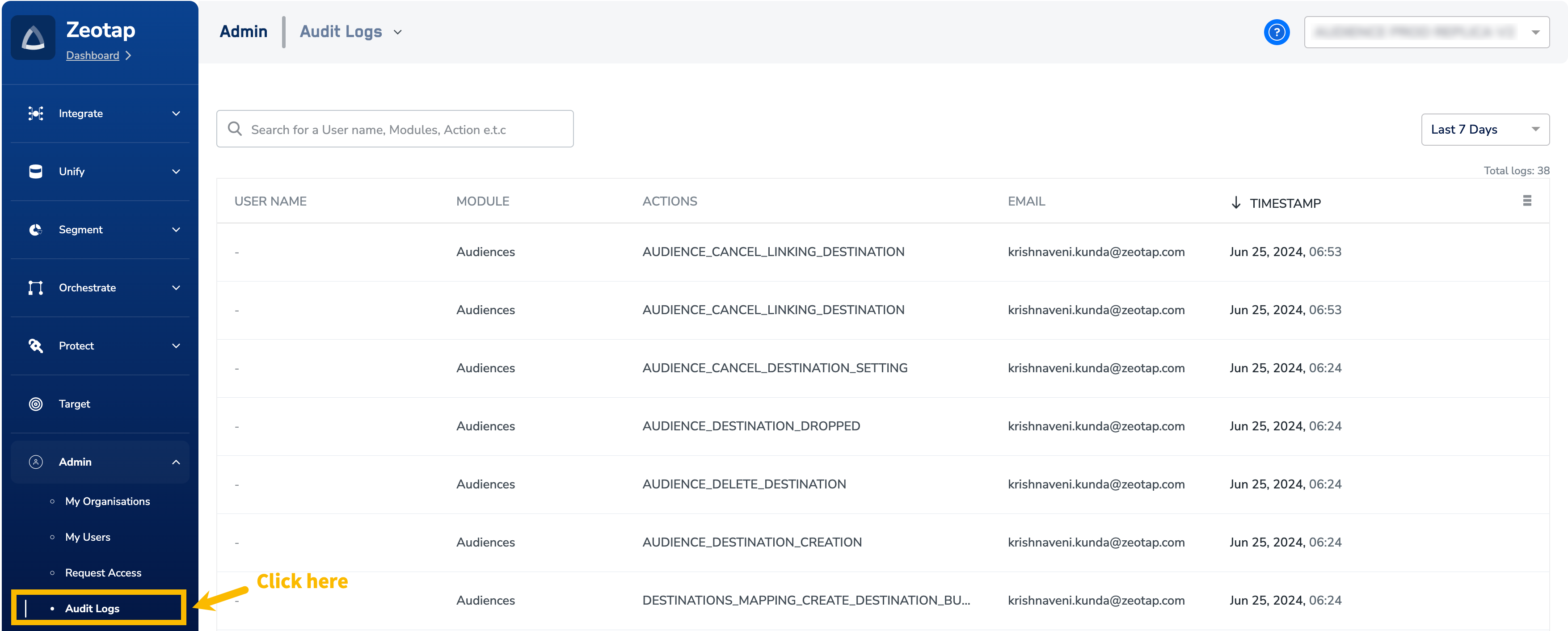Expand the Segment menu chevron
1568x631 pixels.
[x=176, y=230]
